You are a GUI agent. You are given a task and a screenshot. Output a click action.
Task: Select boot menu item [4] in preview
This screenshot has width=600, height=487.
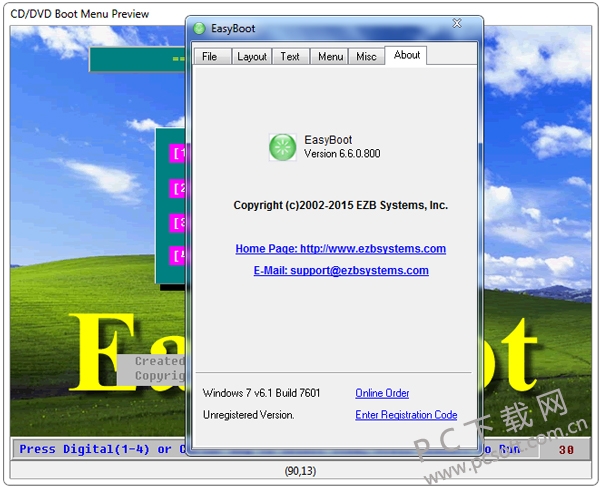coord(178,256)
